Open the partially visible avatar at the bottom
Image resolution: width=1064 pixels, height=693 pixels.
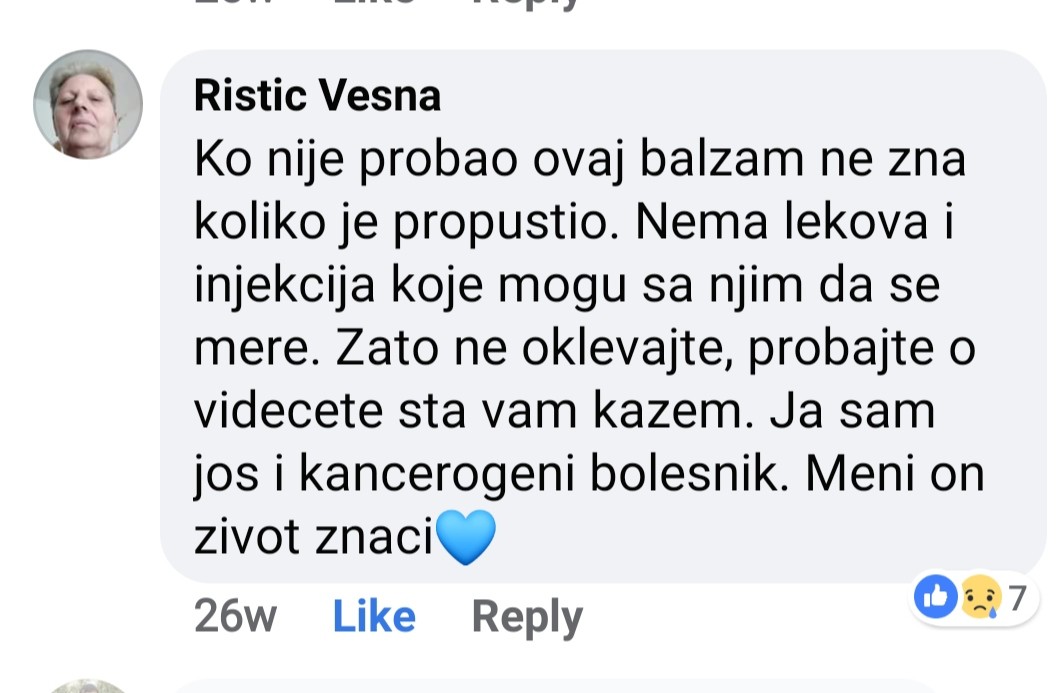click(88, 686)
